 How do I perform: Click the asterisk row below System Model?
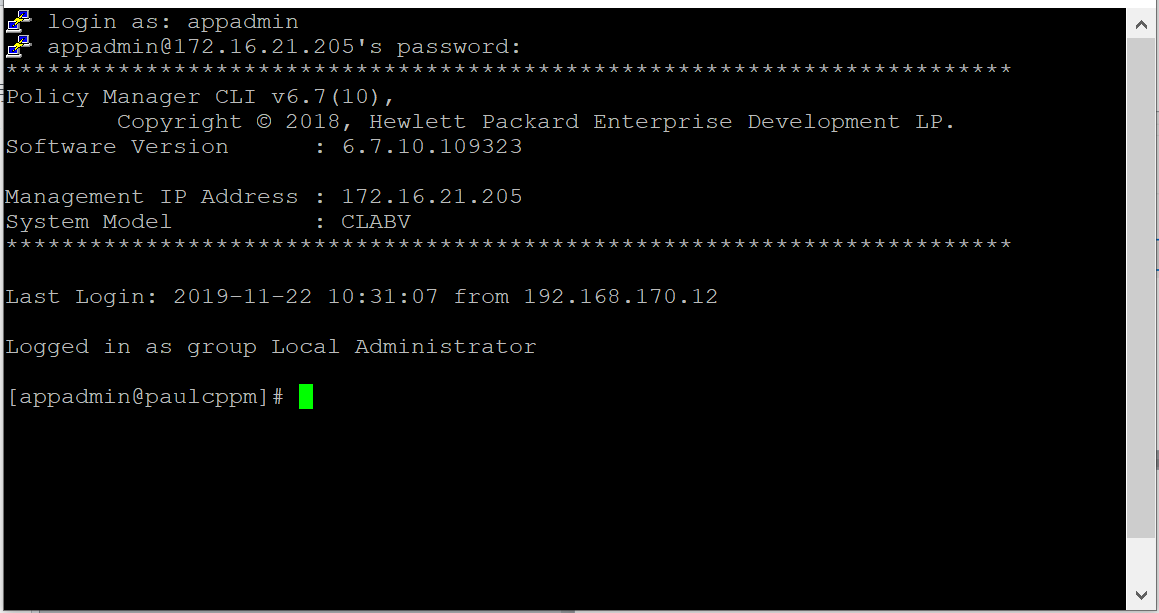509,245
